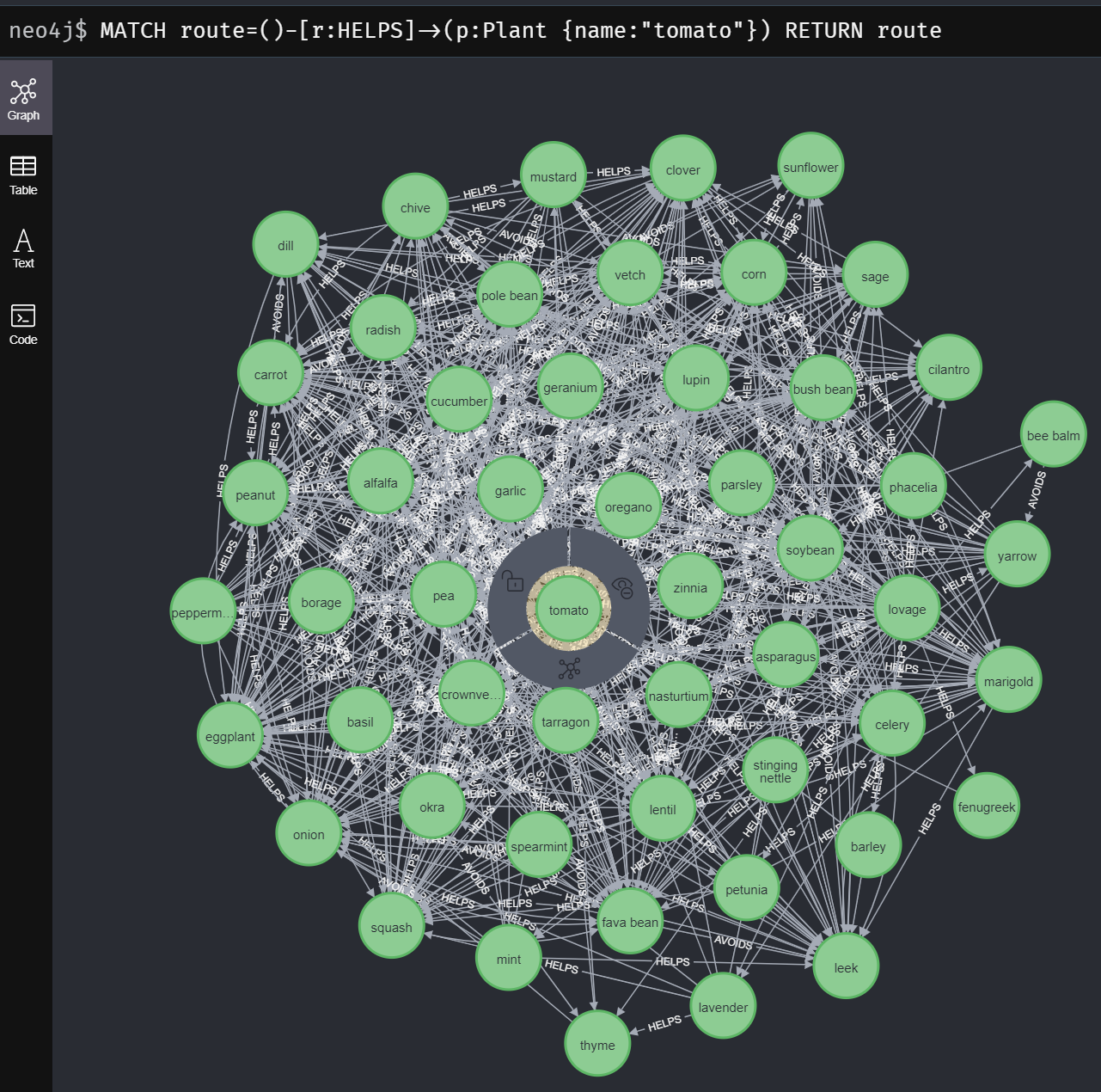Click the lentil node
Image resolution: width=1101 pixels, height=1092 pixels.
pyautogui.click(x=663, y=810)
